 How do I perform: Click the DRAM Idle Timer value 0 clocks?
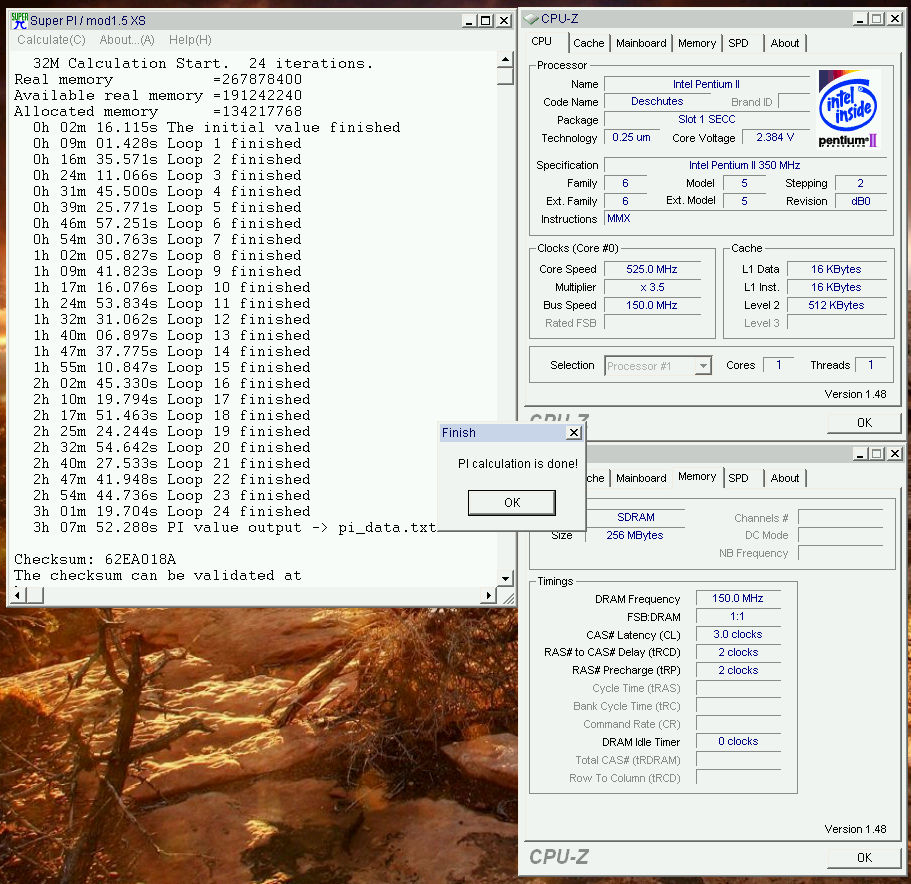738,742
